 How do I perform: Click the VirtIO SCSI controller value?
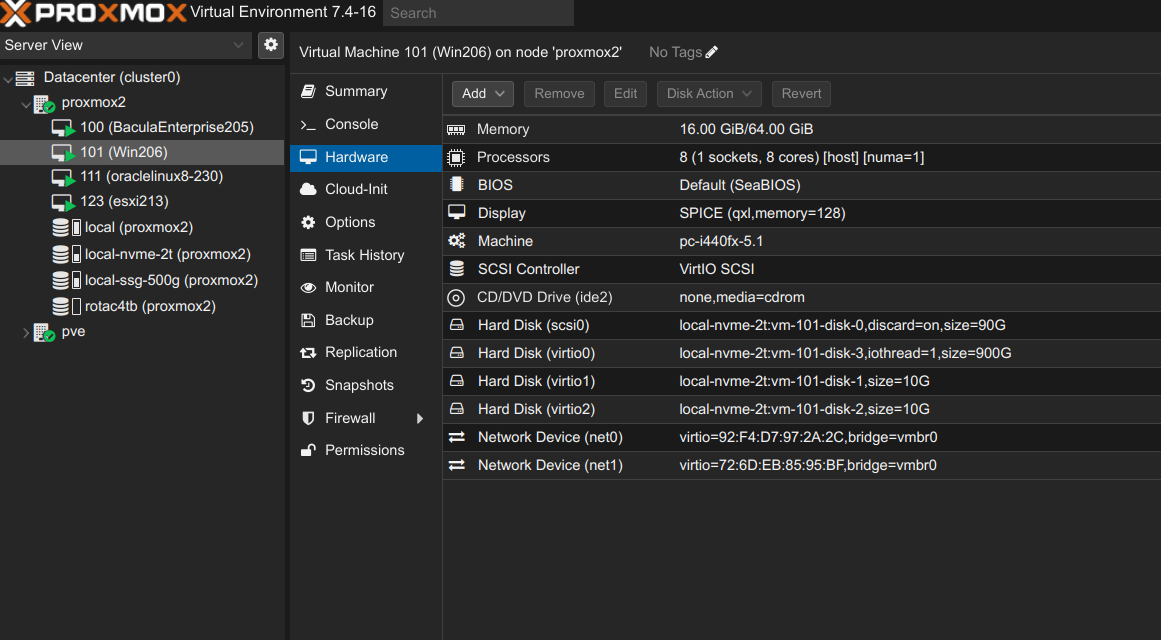pyautogui.click(x=717, y=269)
